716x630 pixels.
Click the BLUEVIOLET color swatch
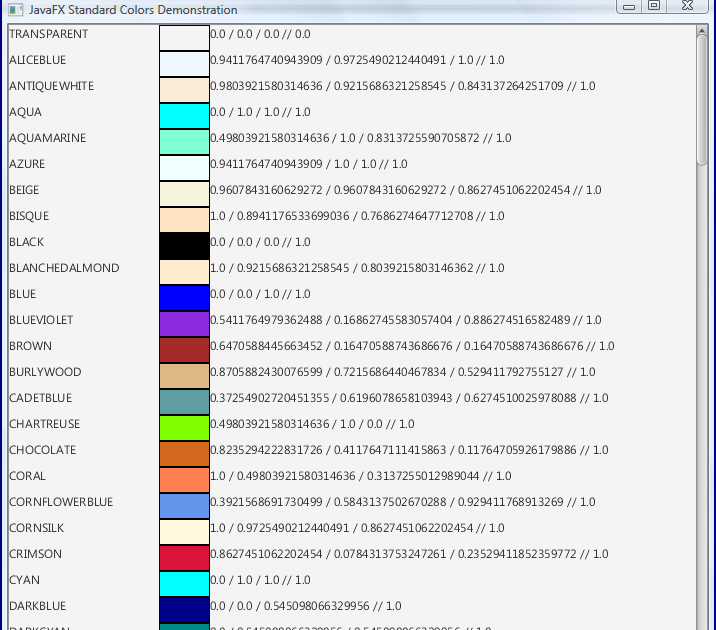184,324
